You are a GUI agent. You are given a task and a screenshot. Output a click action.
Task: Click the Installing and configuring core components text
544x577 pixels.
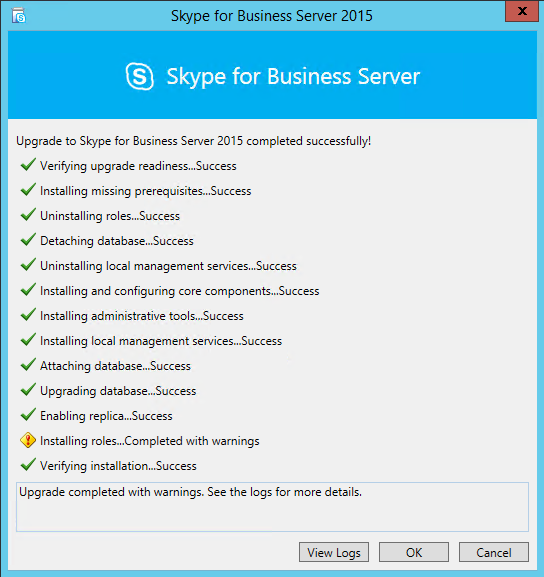tap(180, 291)
